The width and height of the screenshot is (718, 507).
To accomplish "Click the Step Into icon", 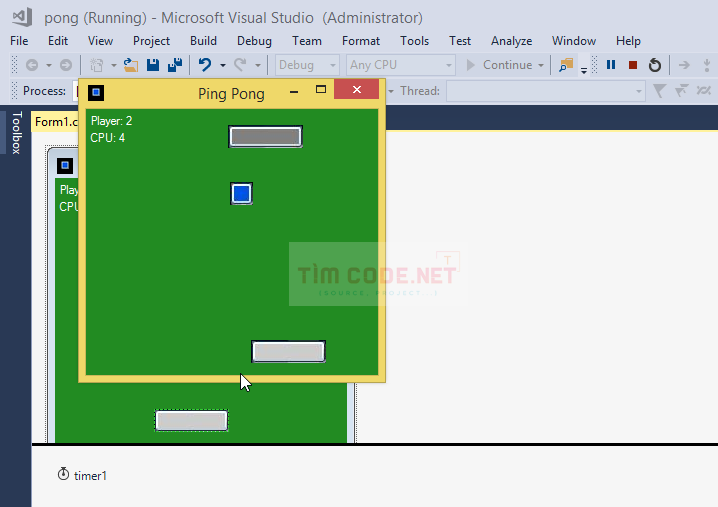I will click(707, 65).
